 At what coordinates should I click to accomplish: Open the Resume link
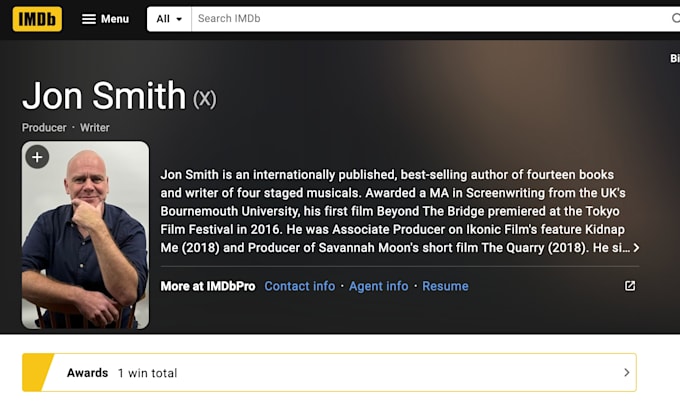click(445, 286)
